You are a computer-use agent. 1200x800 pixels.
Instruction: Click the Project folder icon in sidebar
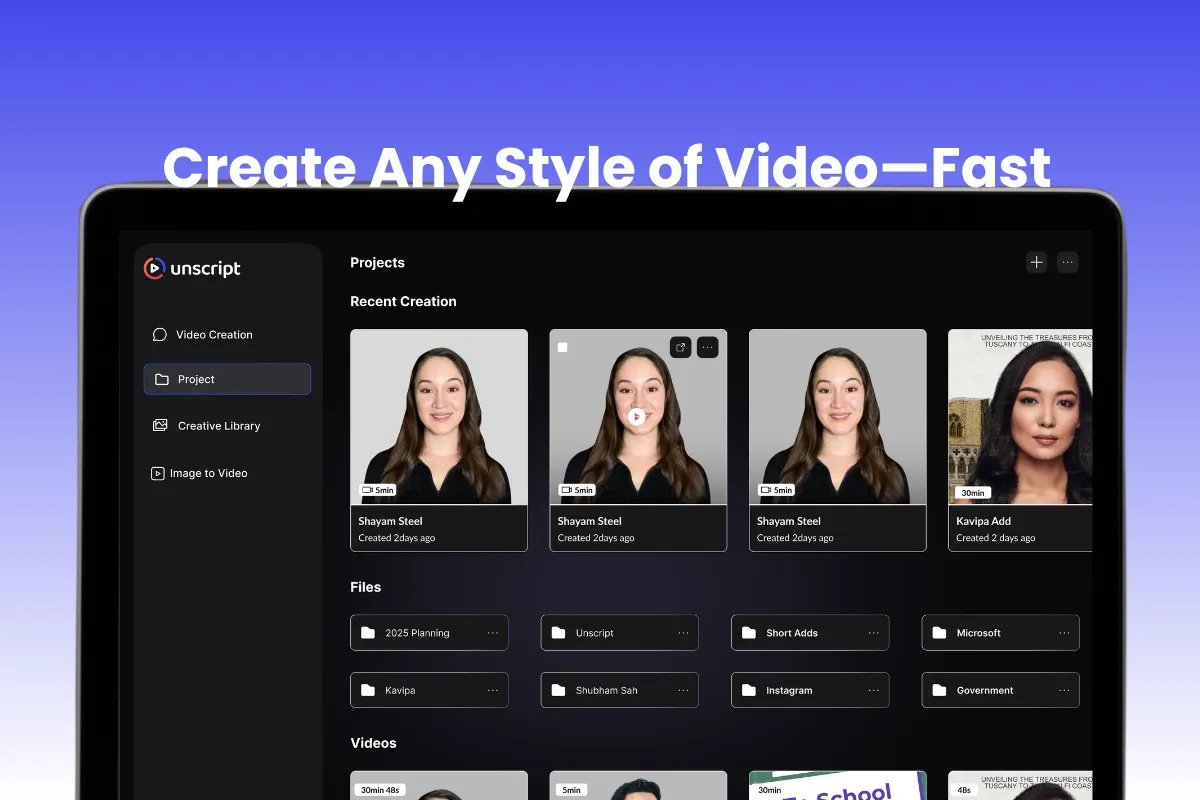[x=161, y=379]
